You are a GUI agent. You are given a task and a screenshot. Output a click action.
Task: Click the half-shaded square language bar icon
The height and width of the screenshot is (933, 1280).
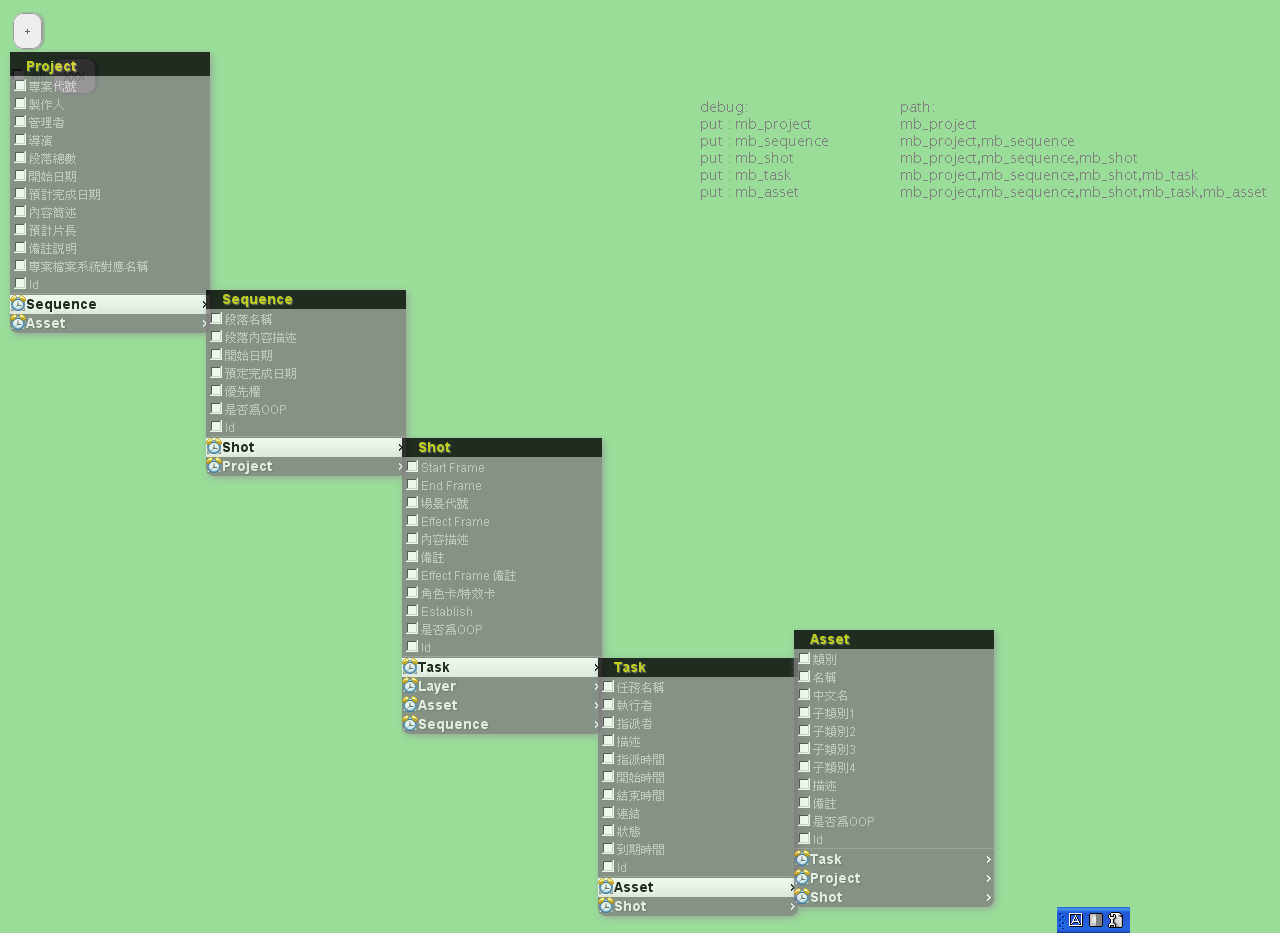point(1096,920)
